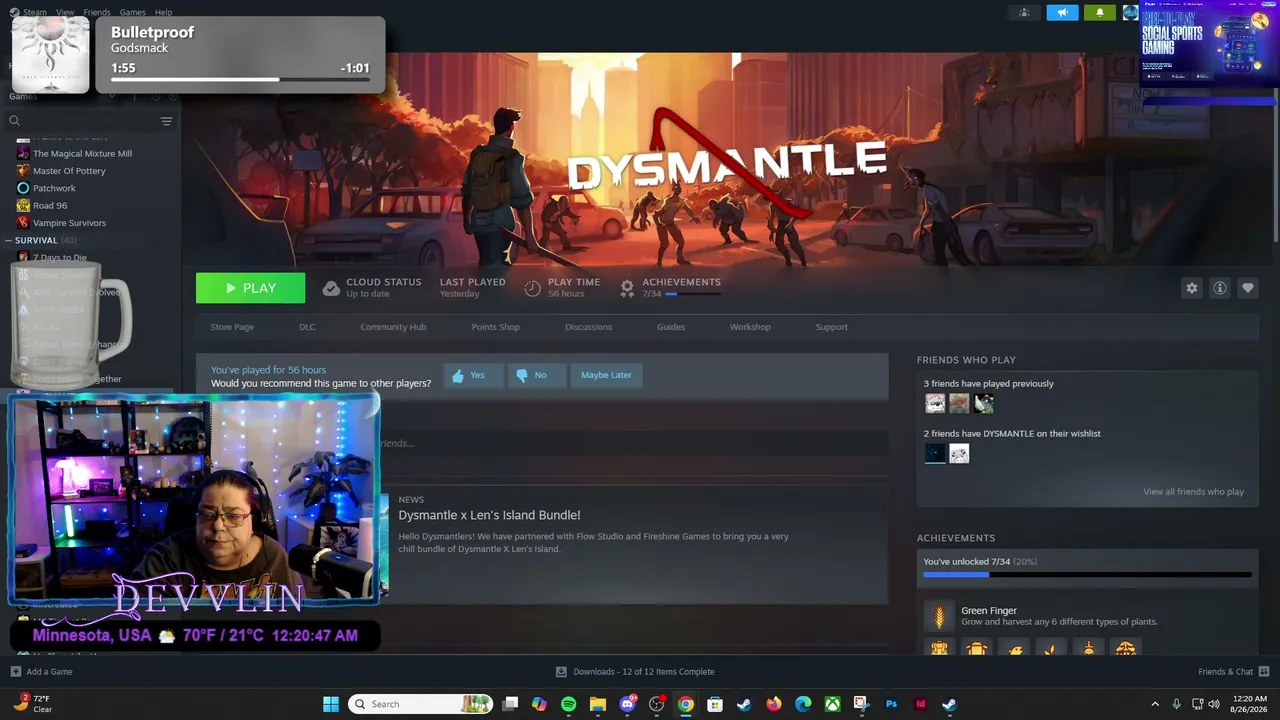Open library filter options icon

pyautogui.click(x=166, y=121)
